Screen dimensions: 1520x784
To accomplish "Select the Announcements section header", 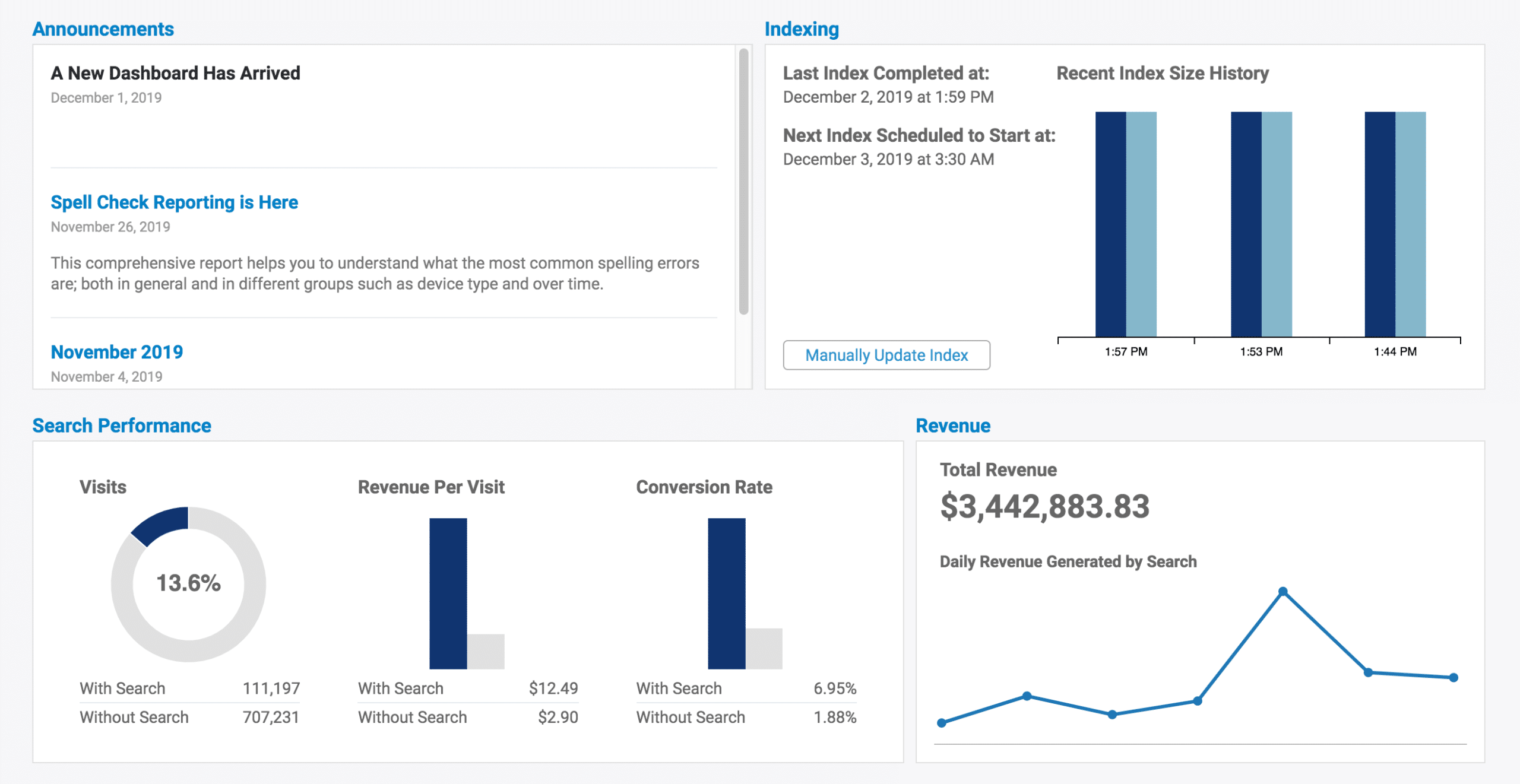I will [103, 28].
